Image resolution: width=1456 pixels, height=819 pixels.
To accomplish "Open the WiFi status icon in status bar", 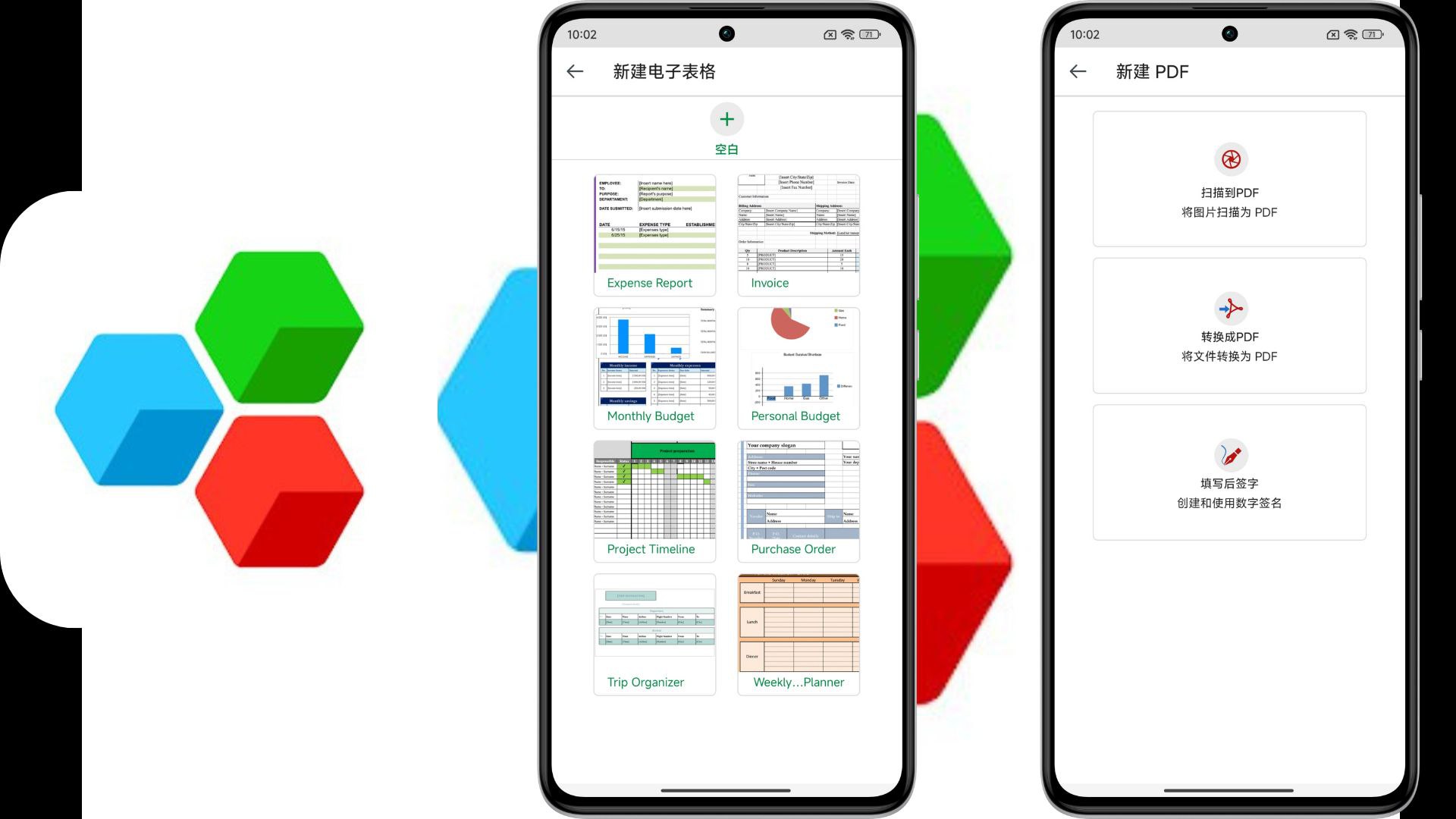I will [x=848, y=34].
